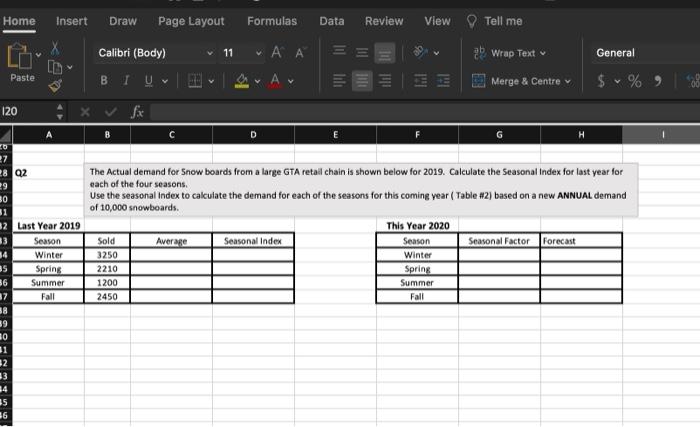700x427 pixels.
Task: Align text to middle of cell
Action: point(362,53)
